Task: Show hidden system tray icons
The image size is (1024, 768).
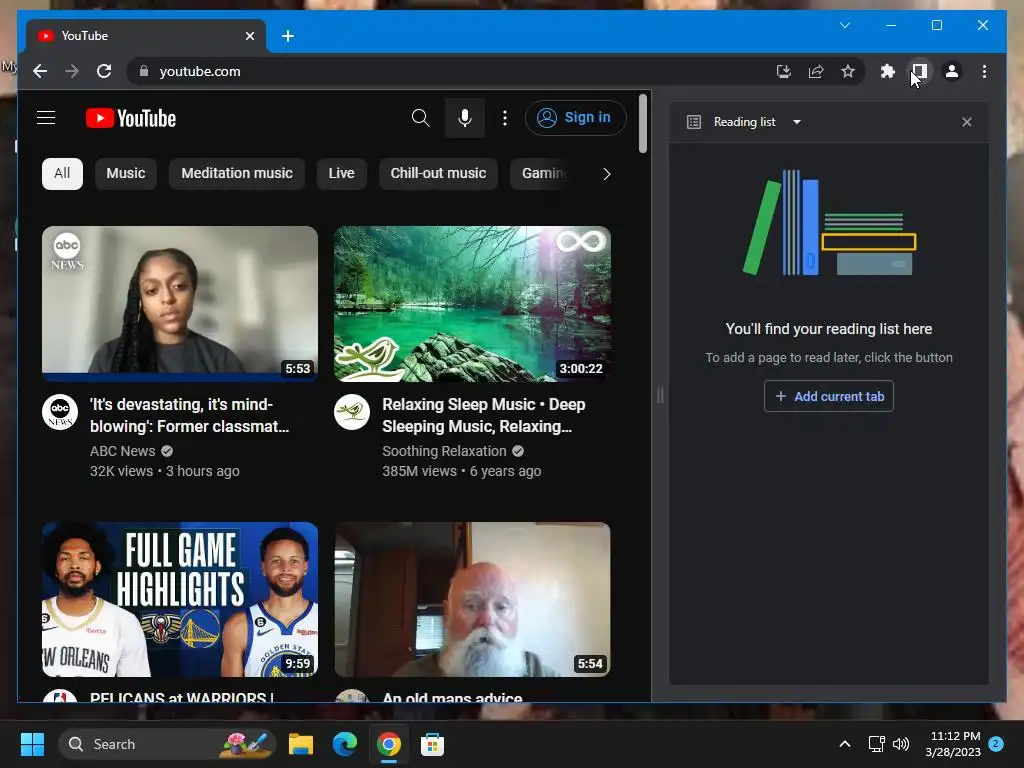Action: click(x=844, y=744)
